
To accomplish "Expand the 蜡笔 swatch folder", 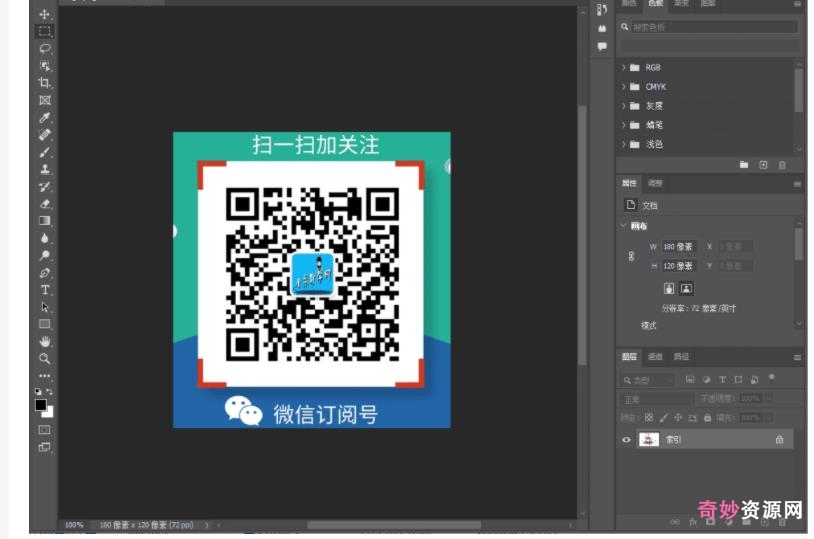I will click(x=624, y=125).
